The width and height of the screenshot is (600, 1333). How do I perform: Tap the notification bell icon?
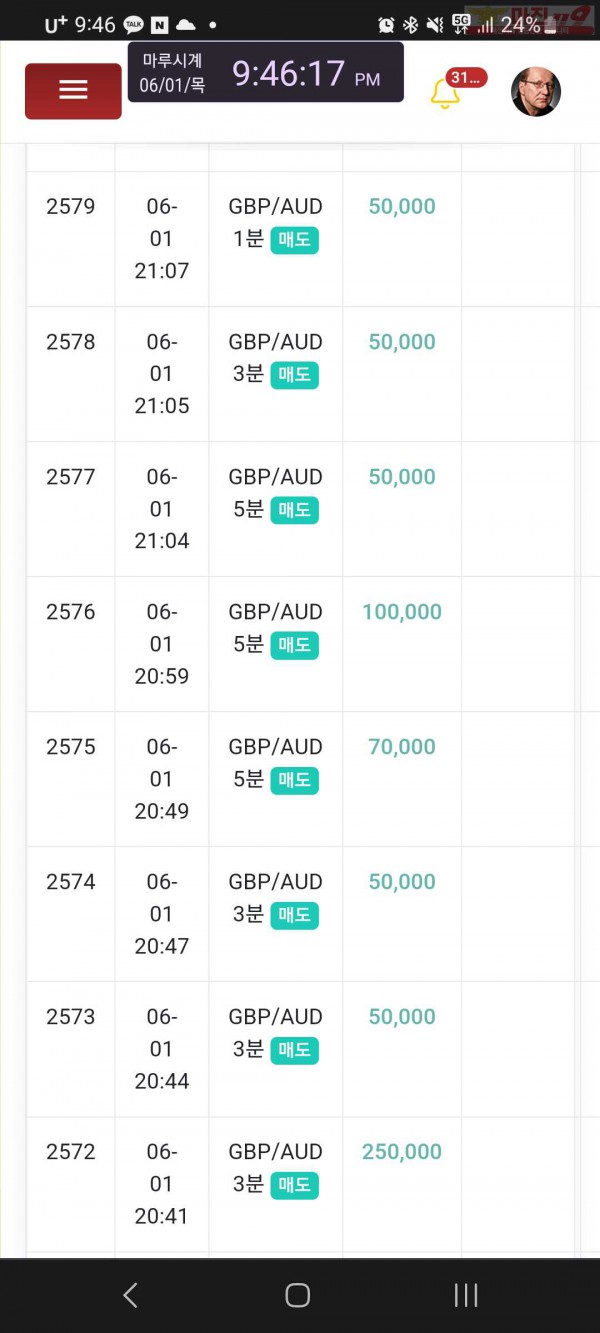point(445,93)
